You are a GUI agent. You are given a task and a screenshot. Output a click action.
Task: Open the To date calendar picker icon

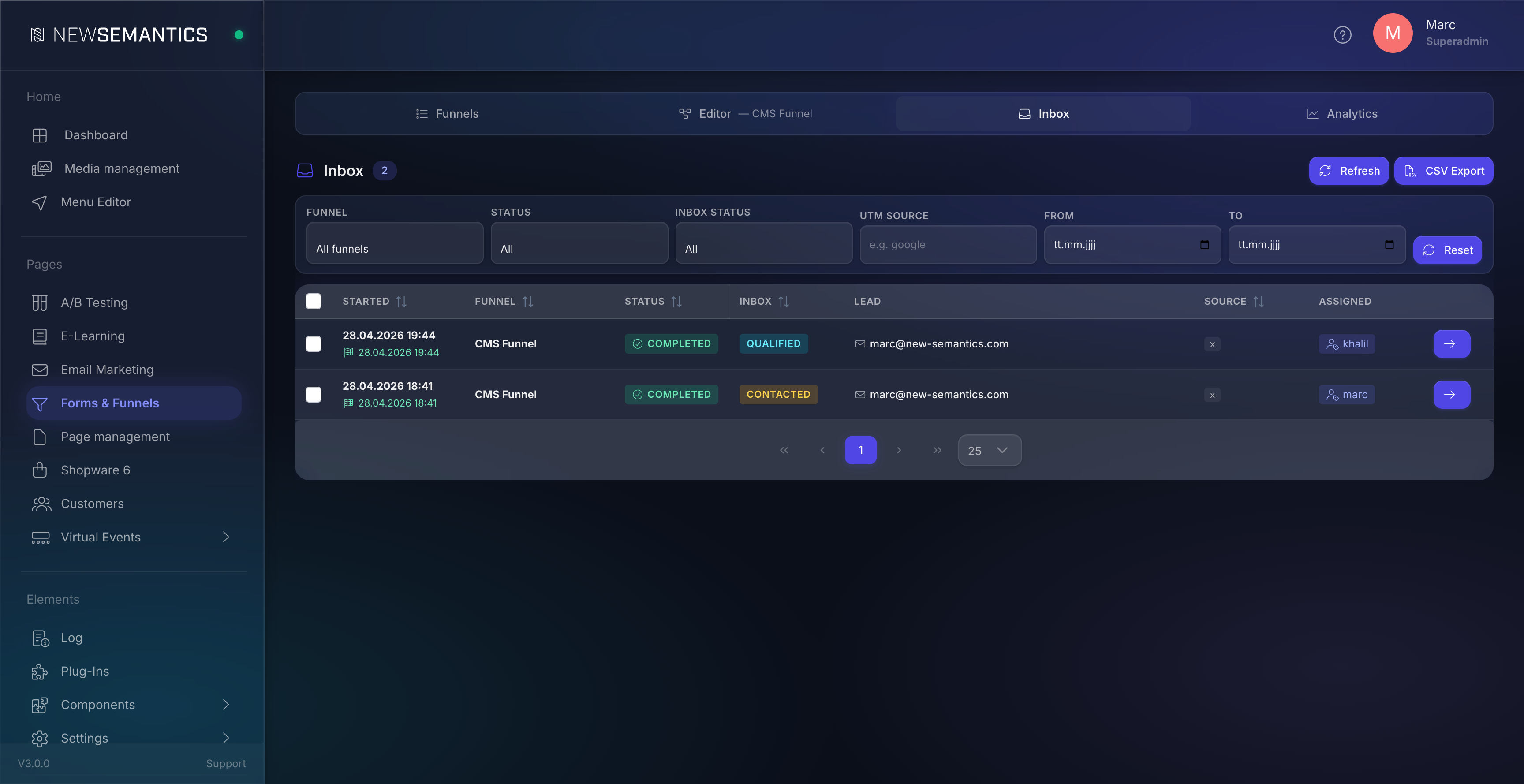click(1389, 245)
